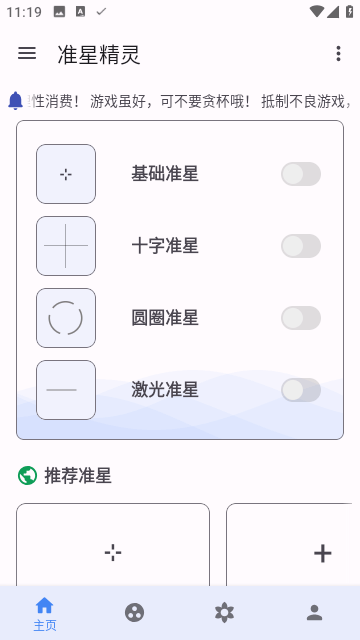Turn on the 圆圈准星 toggle
Image resolution: width=360 pixels, height=640 pixels.
pyautogui.click(x=301, y=318)
